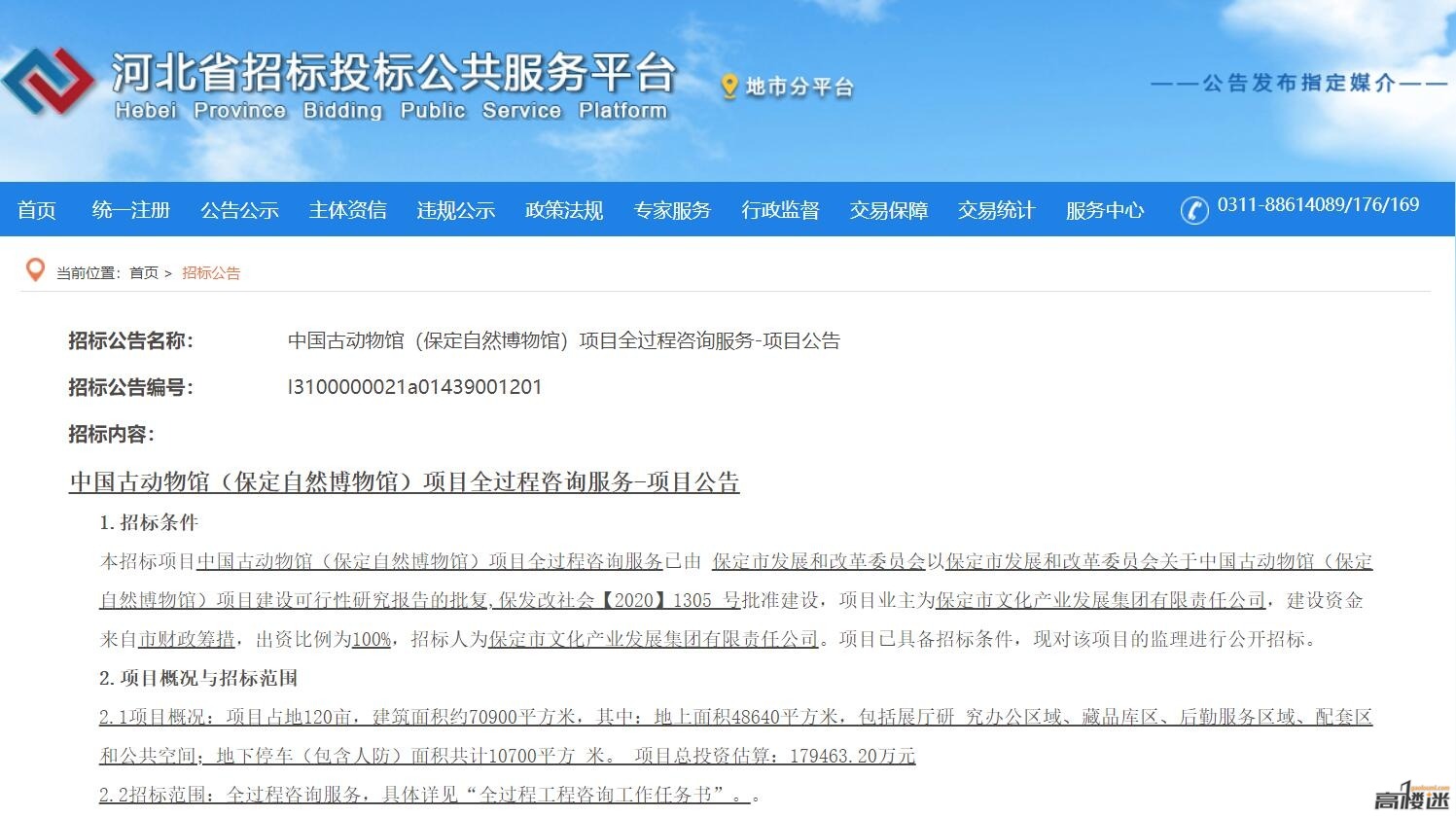Screen dimensions: 1456x816
Task: Click announcement number I3100000021a01439001201
Action: tap(414, 387)
